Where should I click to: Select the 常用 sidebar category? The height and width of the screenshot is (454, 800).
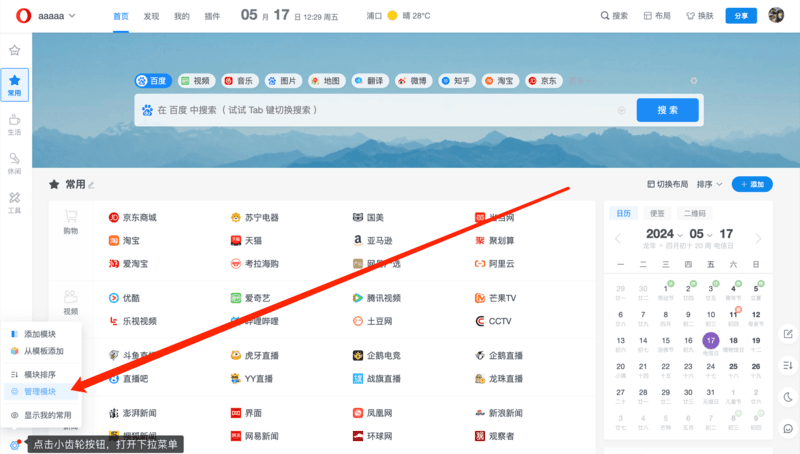[x=14, y=85]
